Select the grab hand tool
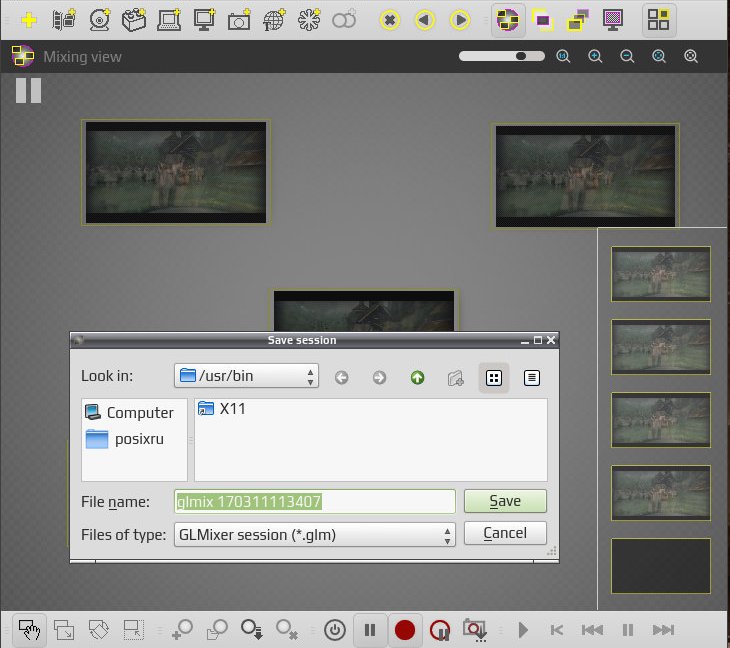 [29, 630]
